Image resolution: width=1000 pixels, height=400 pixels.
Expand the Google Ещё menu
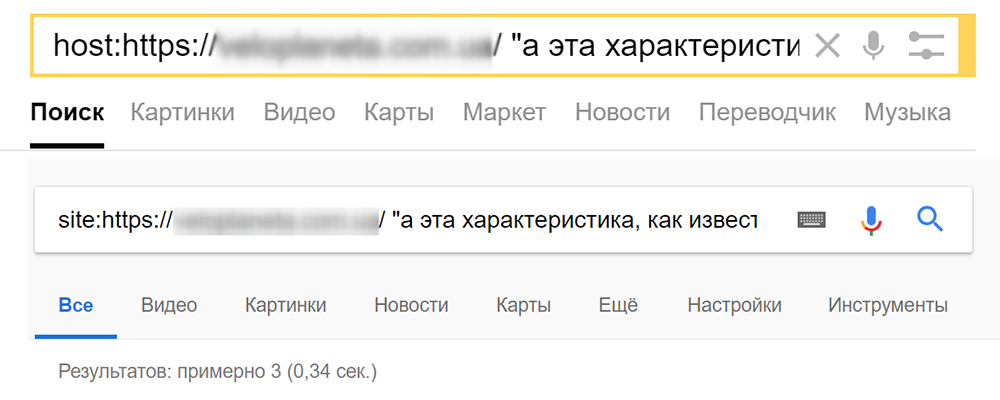click(618, 306)
